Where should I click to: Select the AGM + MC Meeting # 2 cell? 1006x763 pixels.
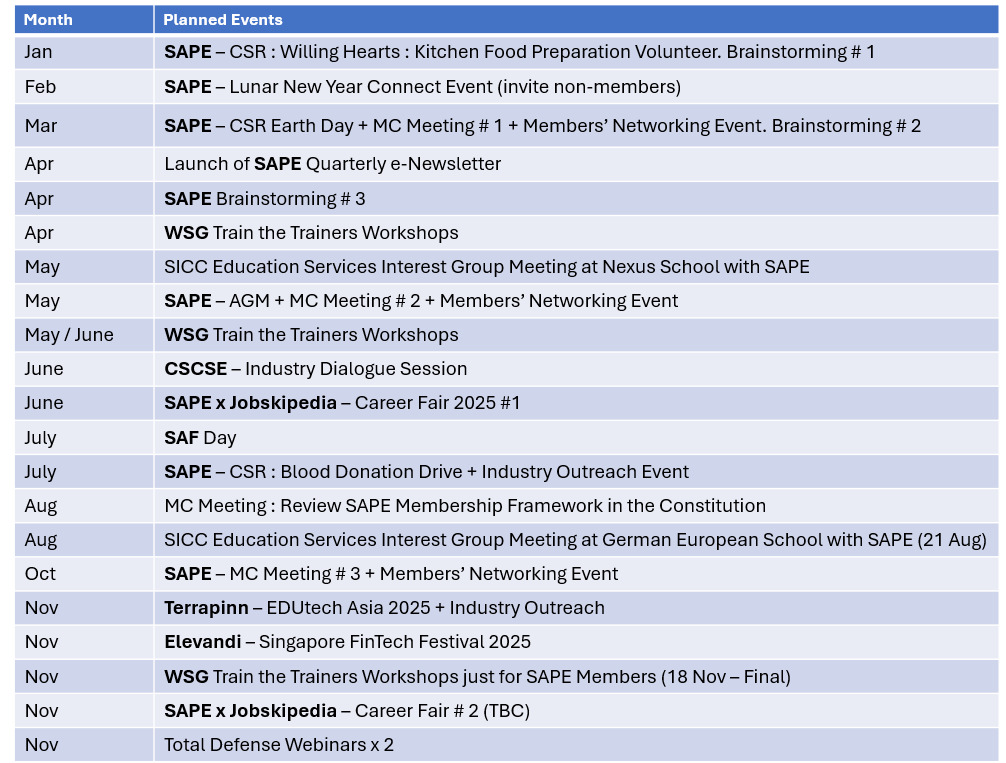[421, 301]
